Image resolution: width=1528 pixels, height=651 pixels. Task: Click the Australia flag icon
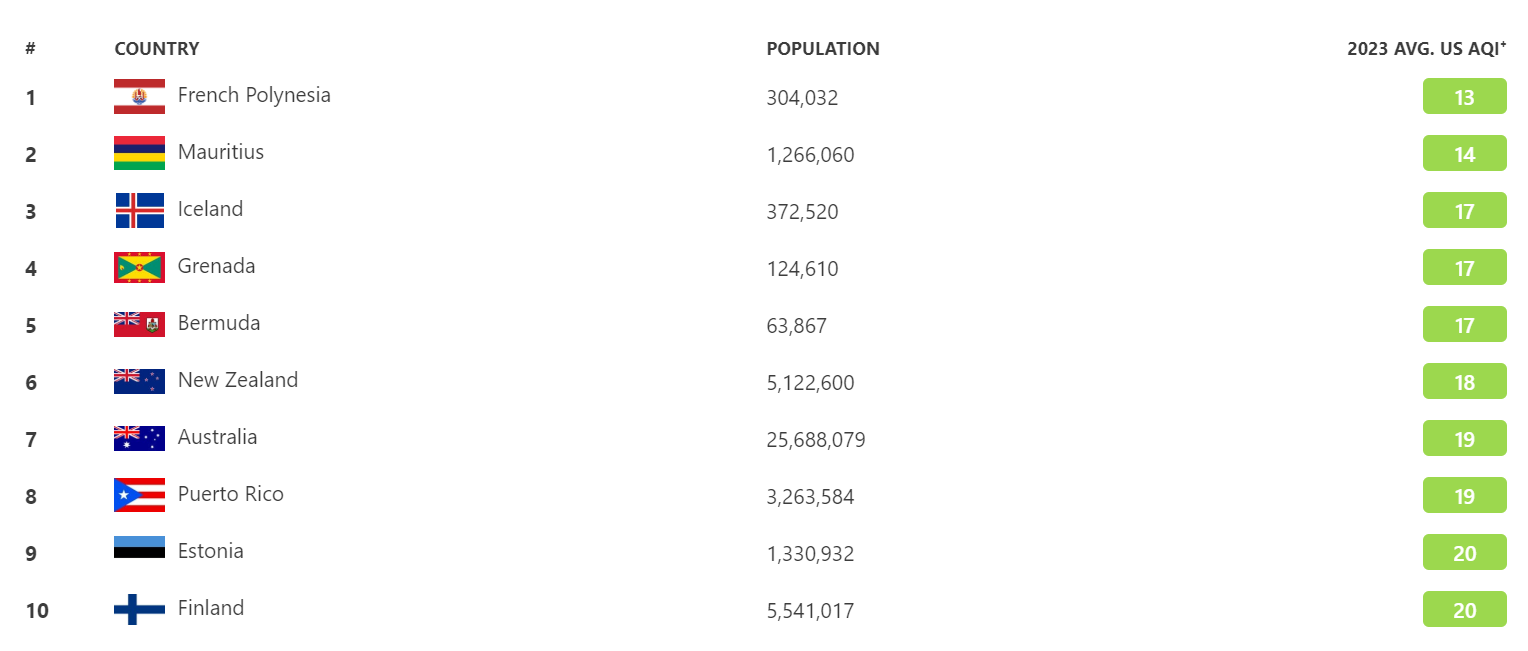click(139, 438)
